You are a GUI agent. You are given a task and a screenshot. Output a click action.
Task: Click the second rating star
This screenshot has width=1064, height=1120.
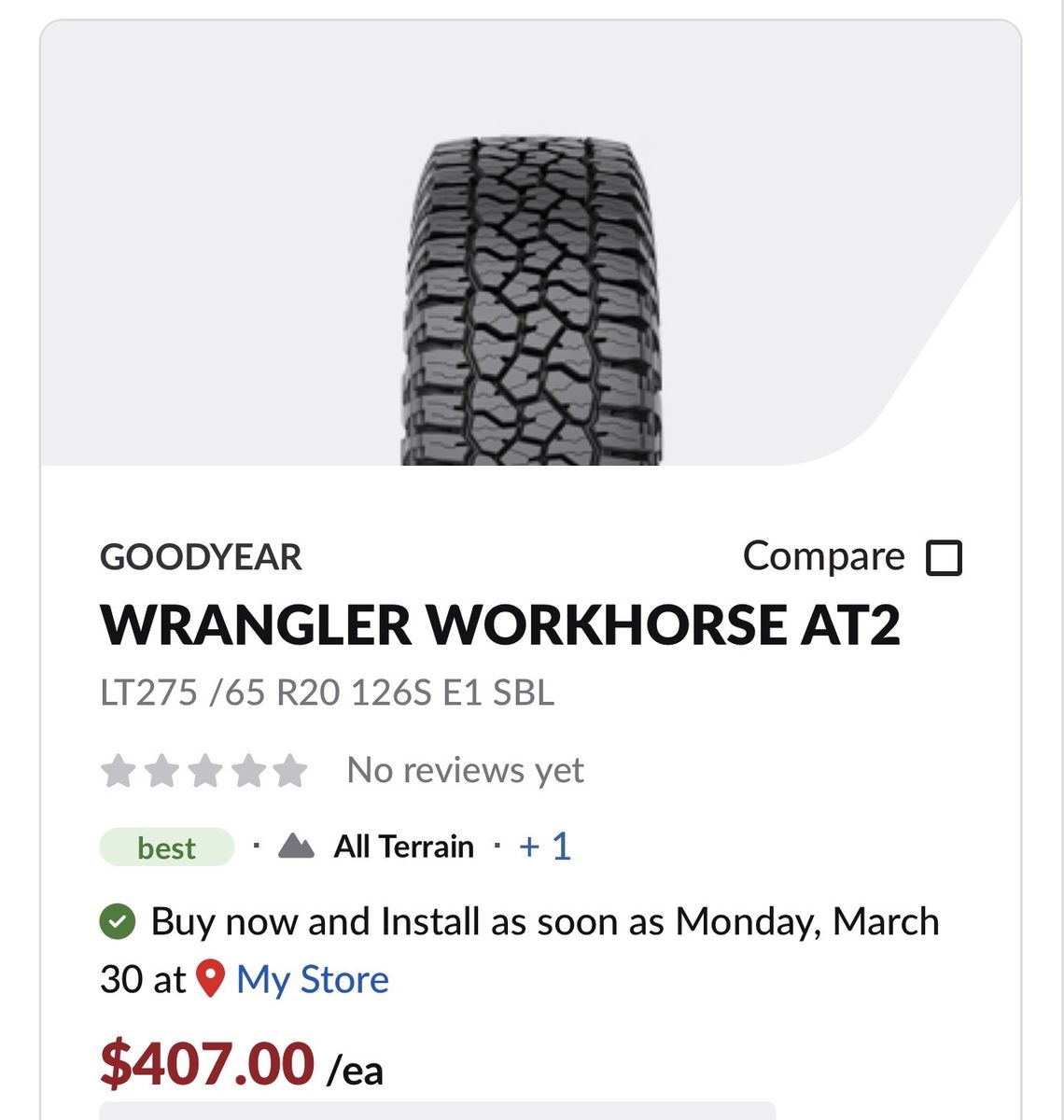(x=161, y=771)
